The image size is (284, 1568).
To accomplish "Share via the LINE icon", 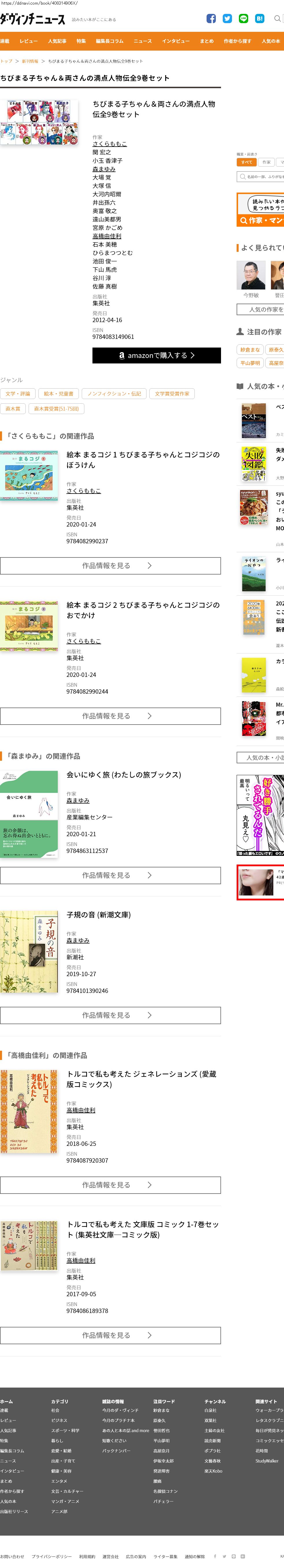I will click(243, 19).
